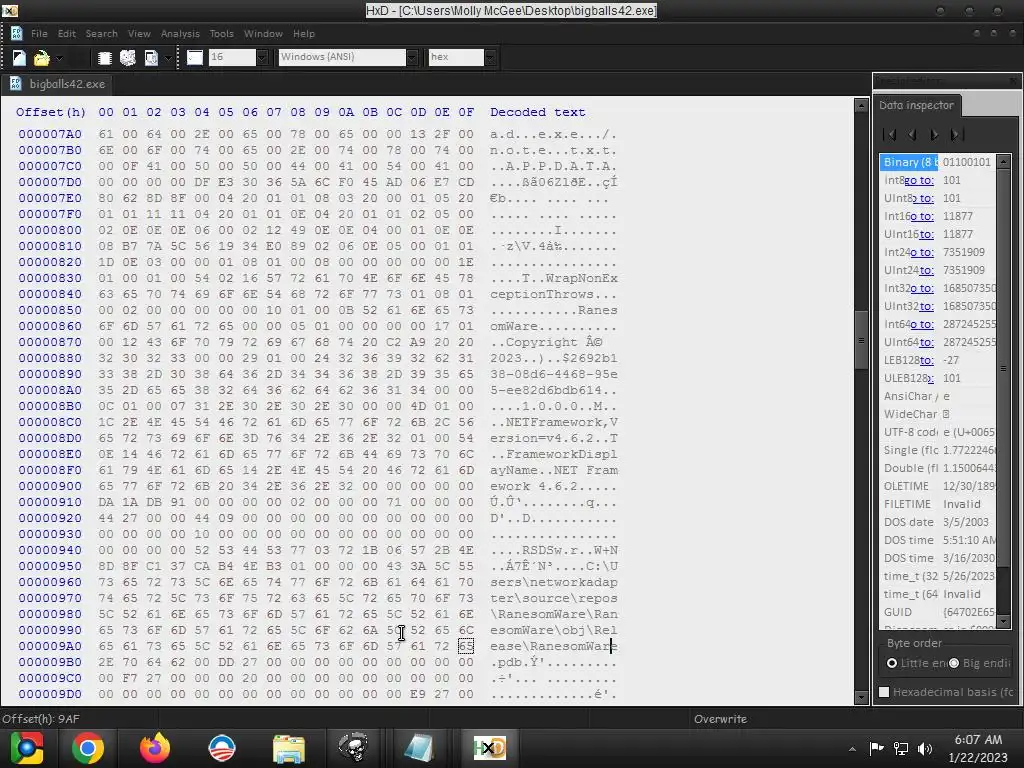This screenshot has width=1024, height=768.
Task: Go to next byte in Data inspector
Action: (x=935, y=135)
